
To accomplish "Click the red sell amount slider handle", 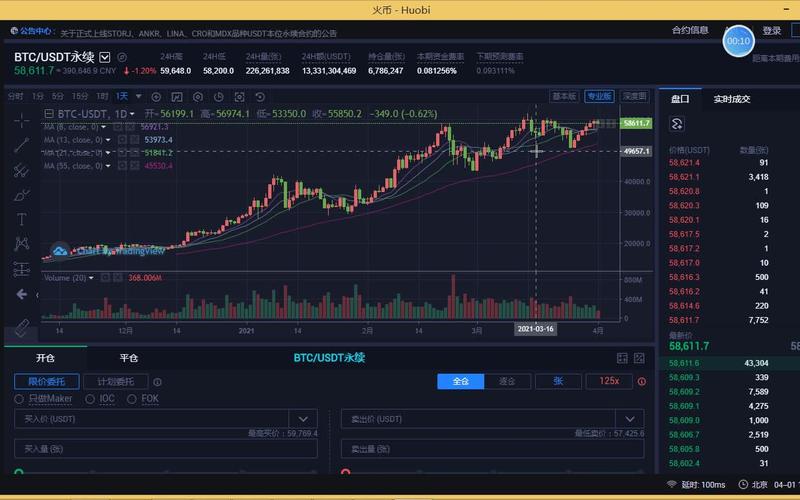I will [x=345, y=473].
